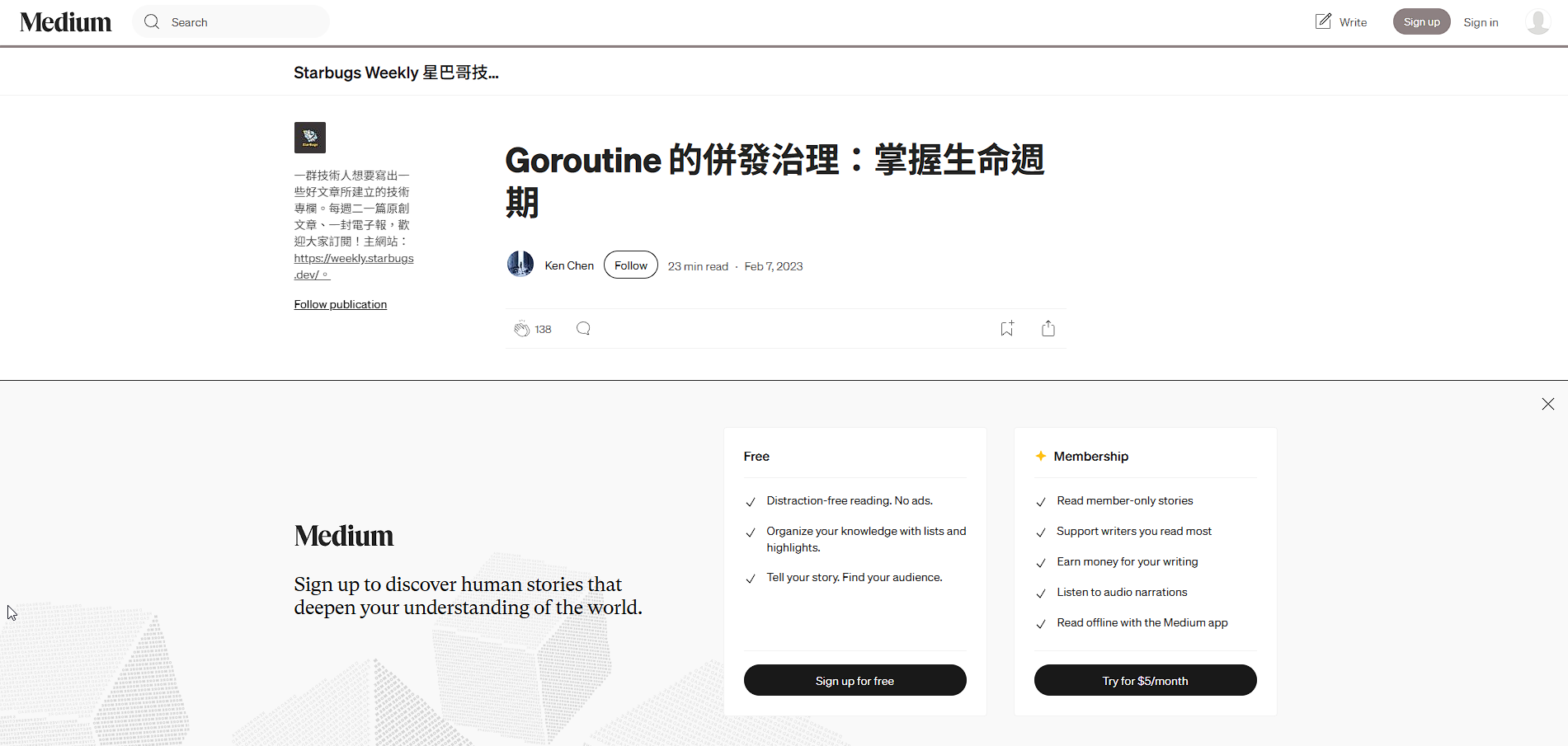Click 'Support writers you read most'

[1134, 531]
